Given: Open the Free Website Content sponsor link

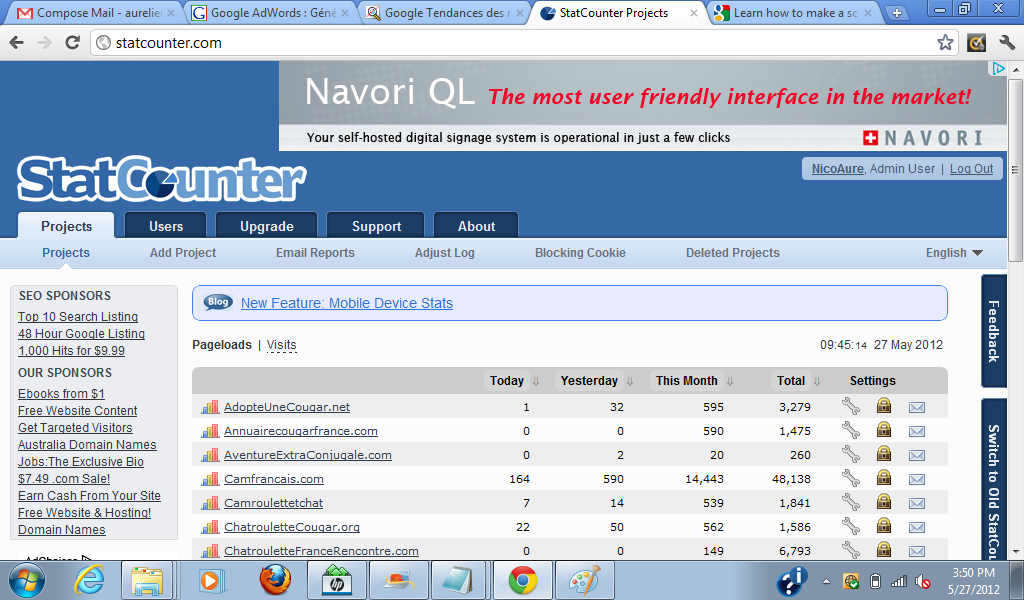Looking at the screenshot, I should (x=78, y=411).
